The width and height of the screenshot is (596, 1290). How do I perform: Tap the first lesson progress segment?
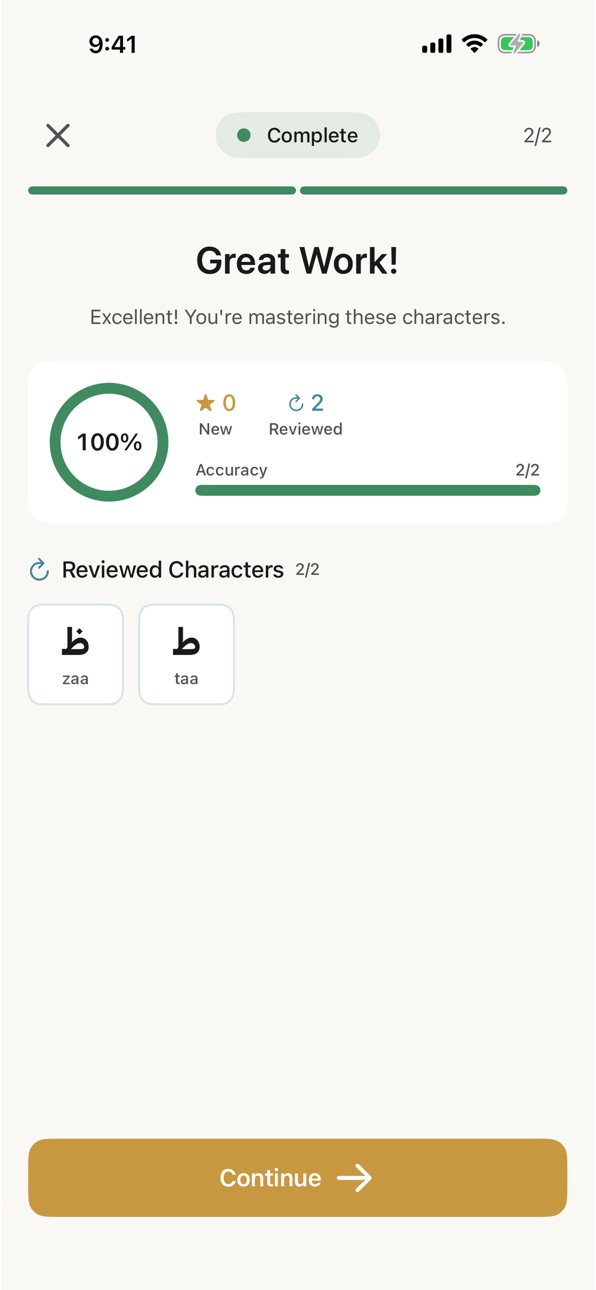(x=162, y=190)
